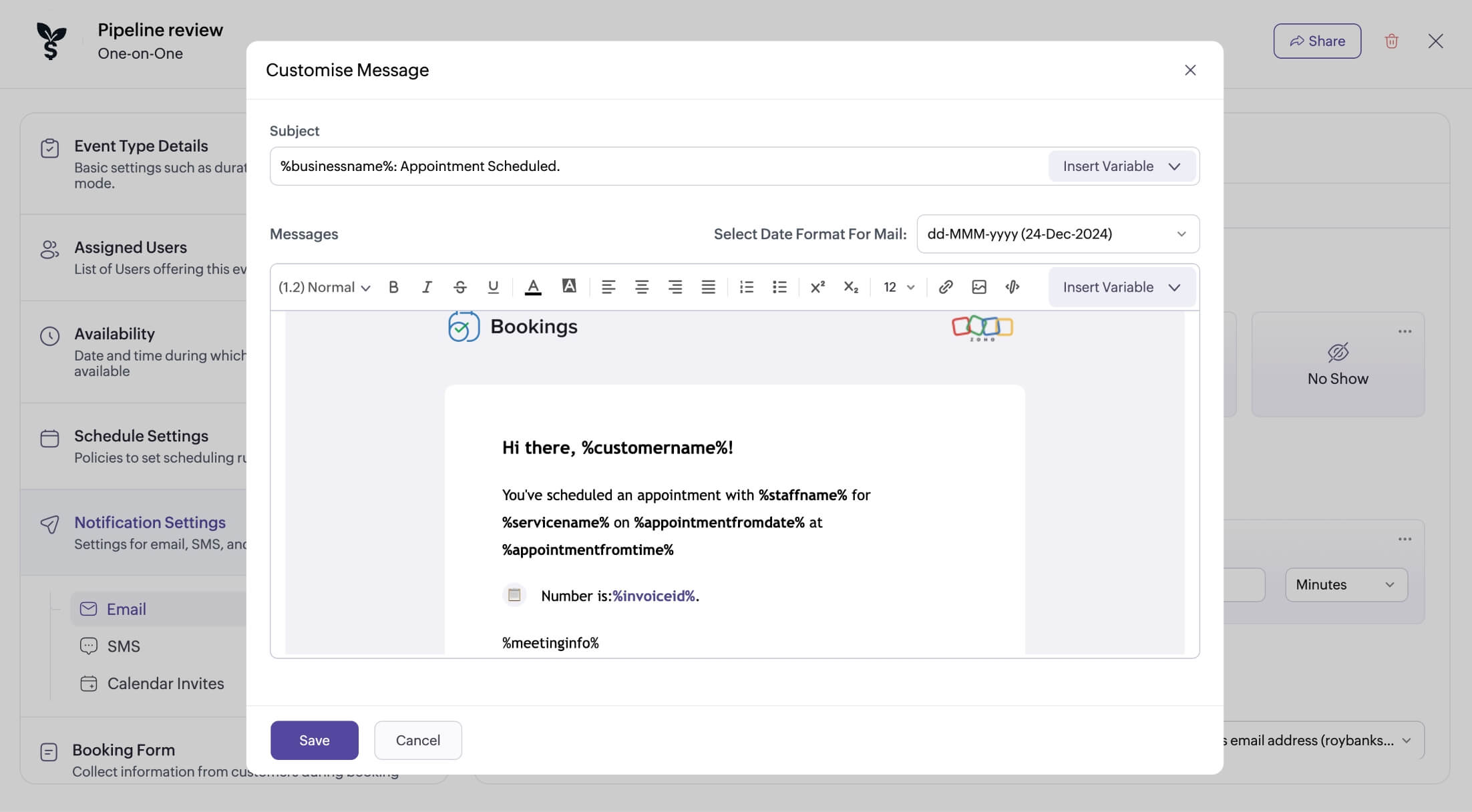Underline the selected text

click(x=493, y=287)
